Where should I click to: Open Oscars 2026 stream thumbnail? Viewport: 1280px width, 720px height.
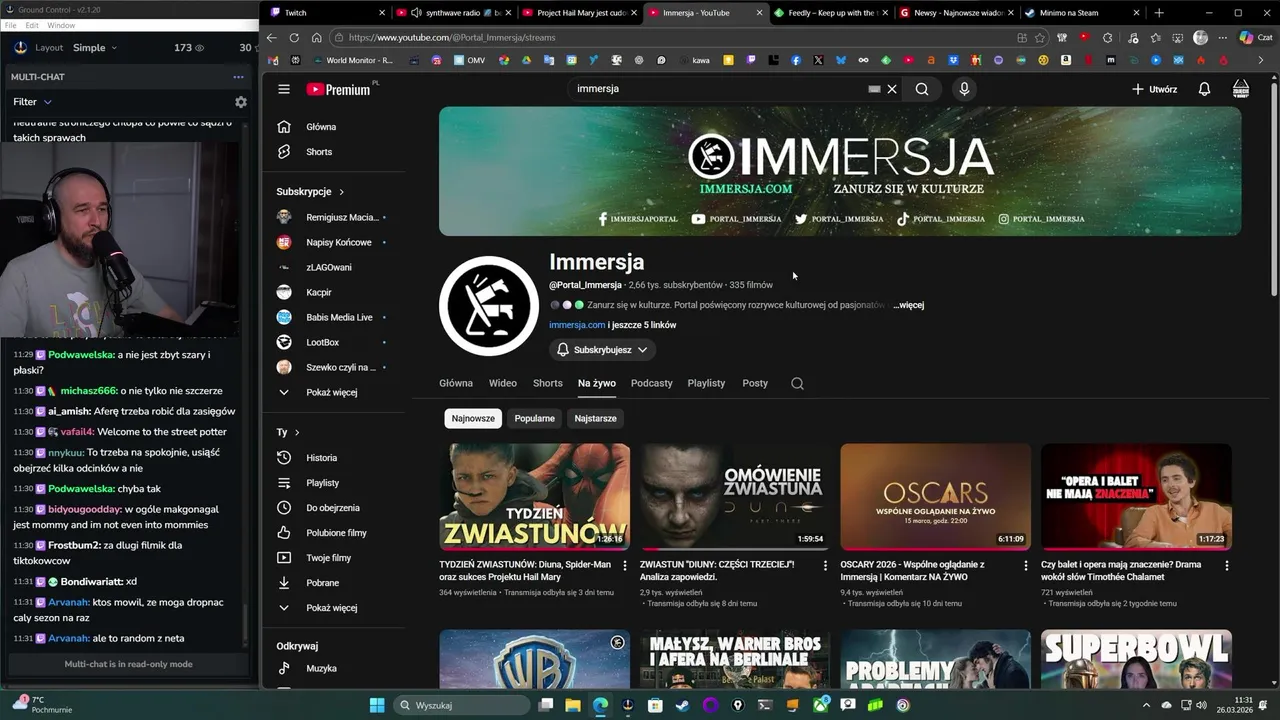coord(935,497)
